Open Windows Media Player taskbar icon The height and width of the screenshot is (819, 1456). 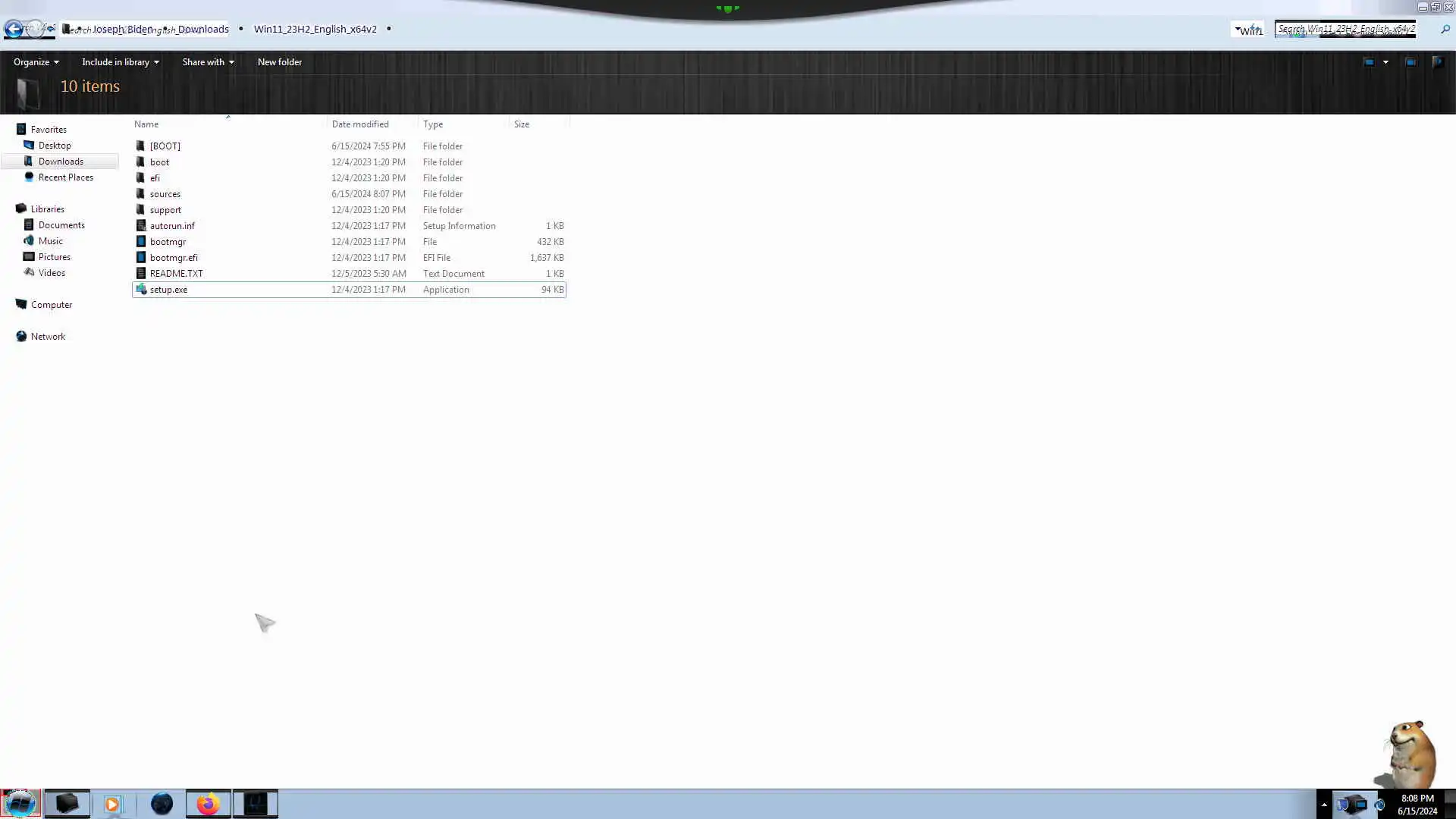112,804
